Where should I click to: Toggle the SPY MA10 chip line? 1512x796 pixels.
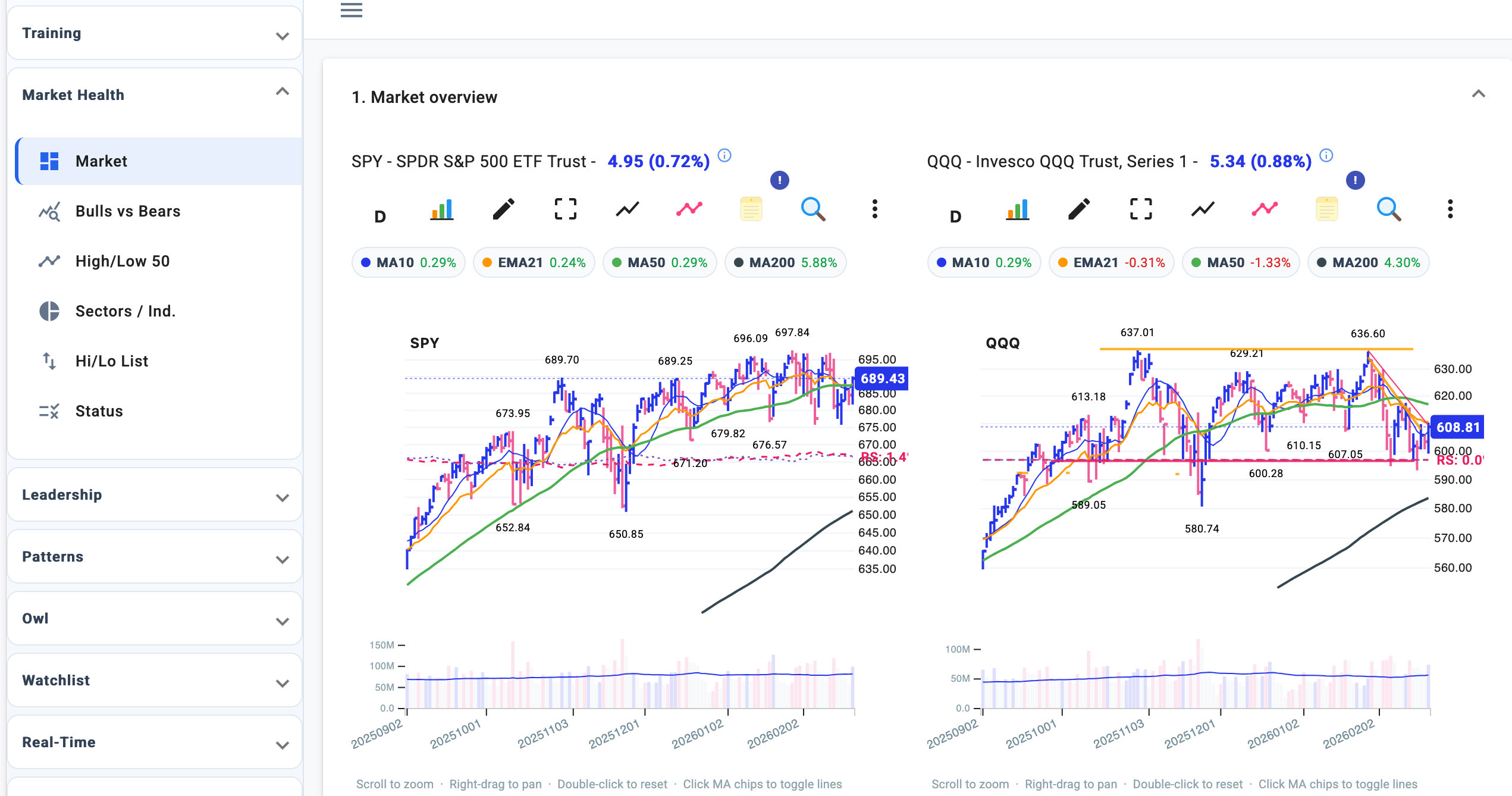click(409, 262)
